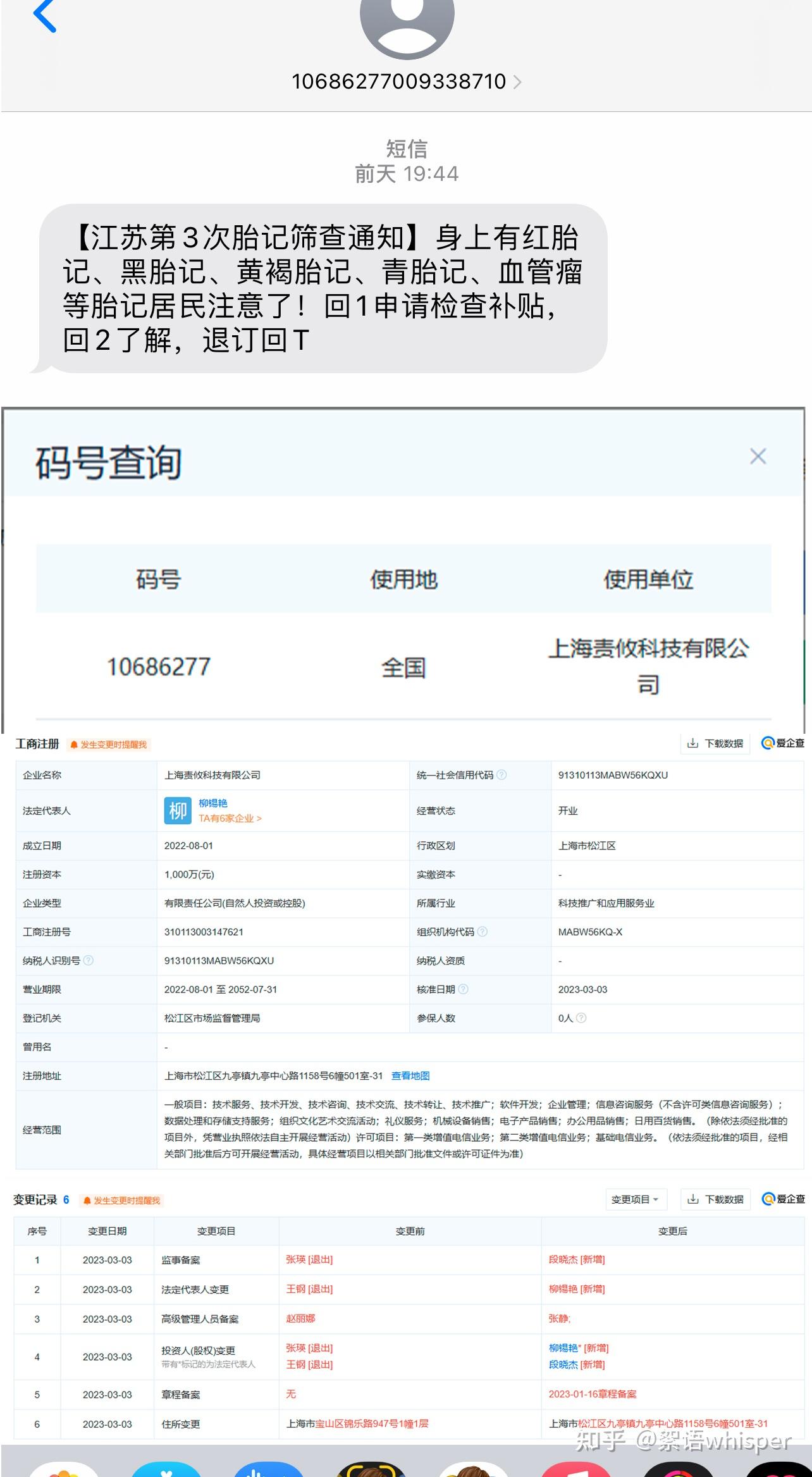The width and height of the screenshot is (812, 1477).
Task: Select the 变更前 column header
Action: click(410, 1230)
